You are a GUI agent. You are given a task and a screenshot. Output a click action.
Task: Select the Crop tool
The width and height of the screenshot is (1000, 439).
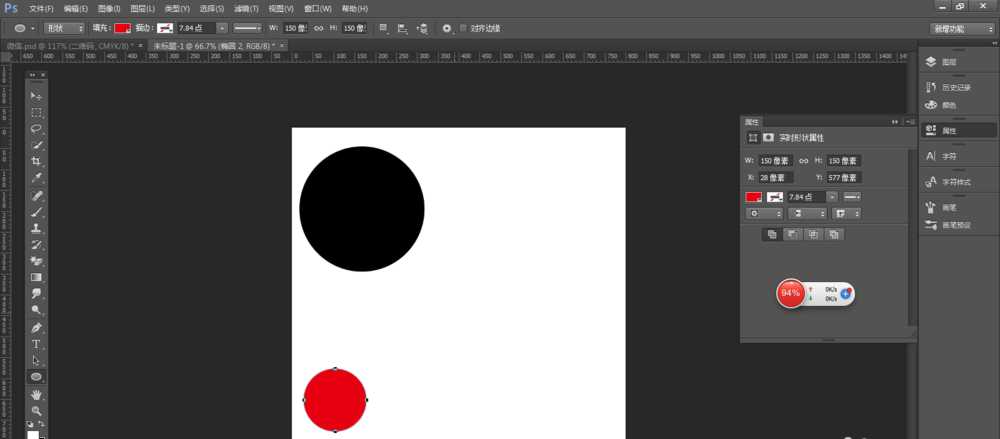pos(36,162)
